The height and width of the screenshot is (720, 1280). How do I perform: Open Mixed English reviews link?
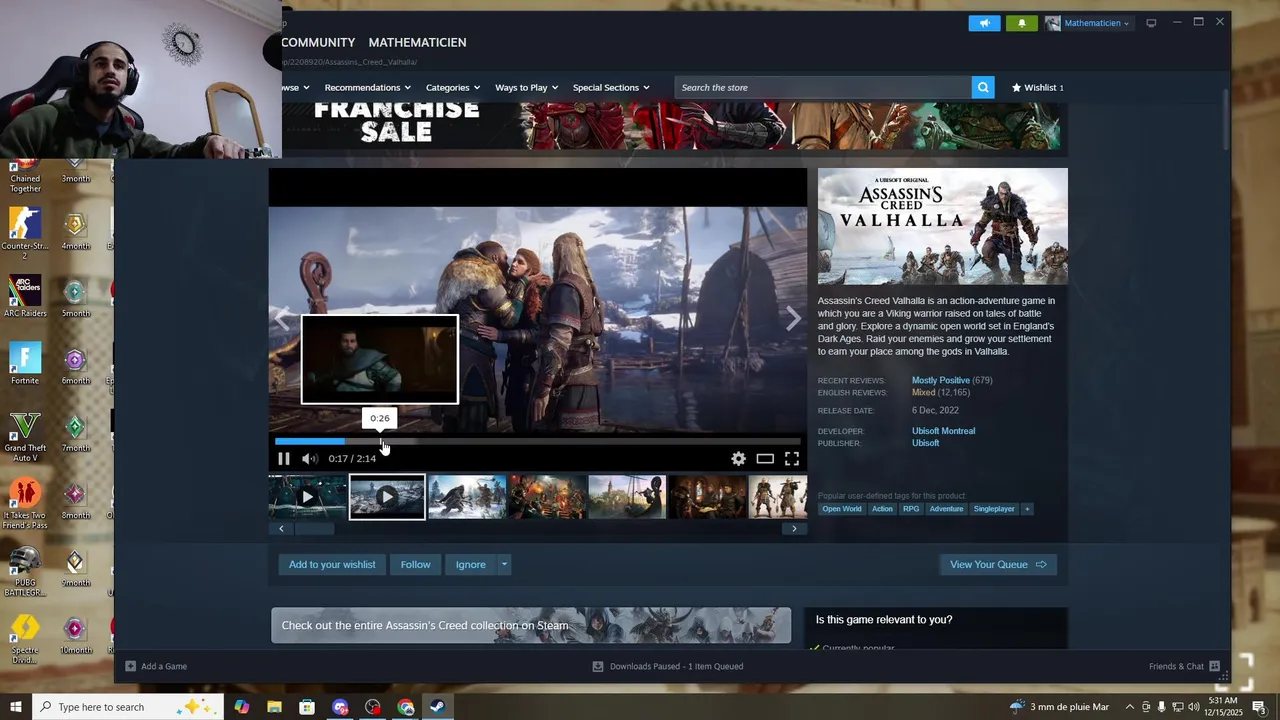click(x=923, y=392)
